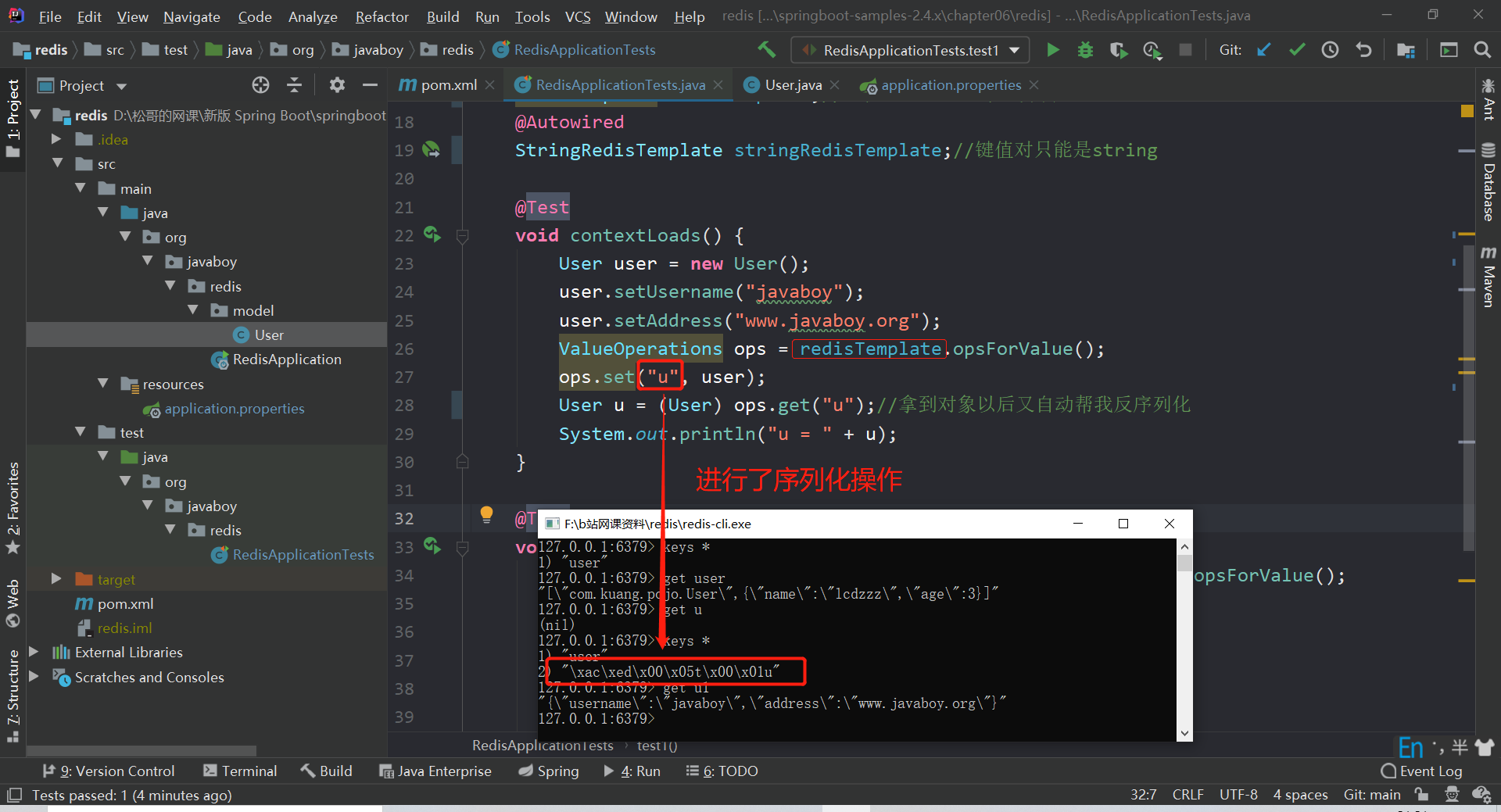Collapse the model package
Image resolution: width=1501 pixels, height=812 pixels.
[x=193, y=310]
